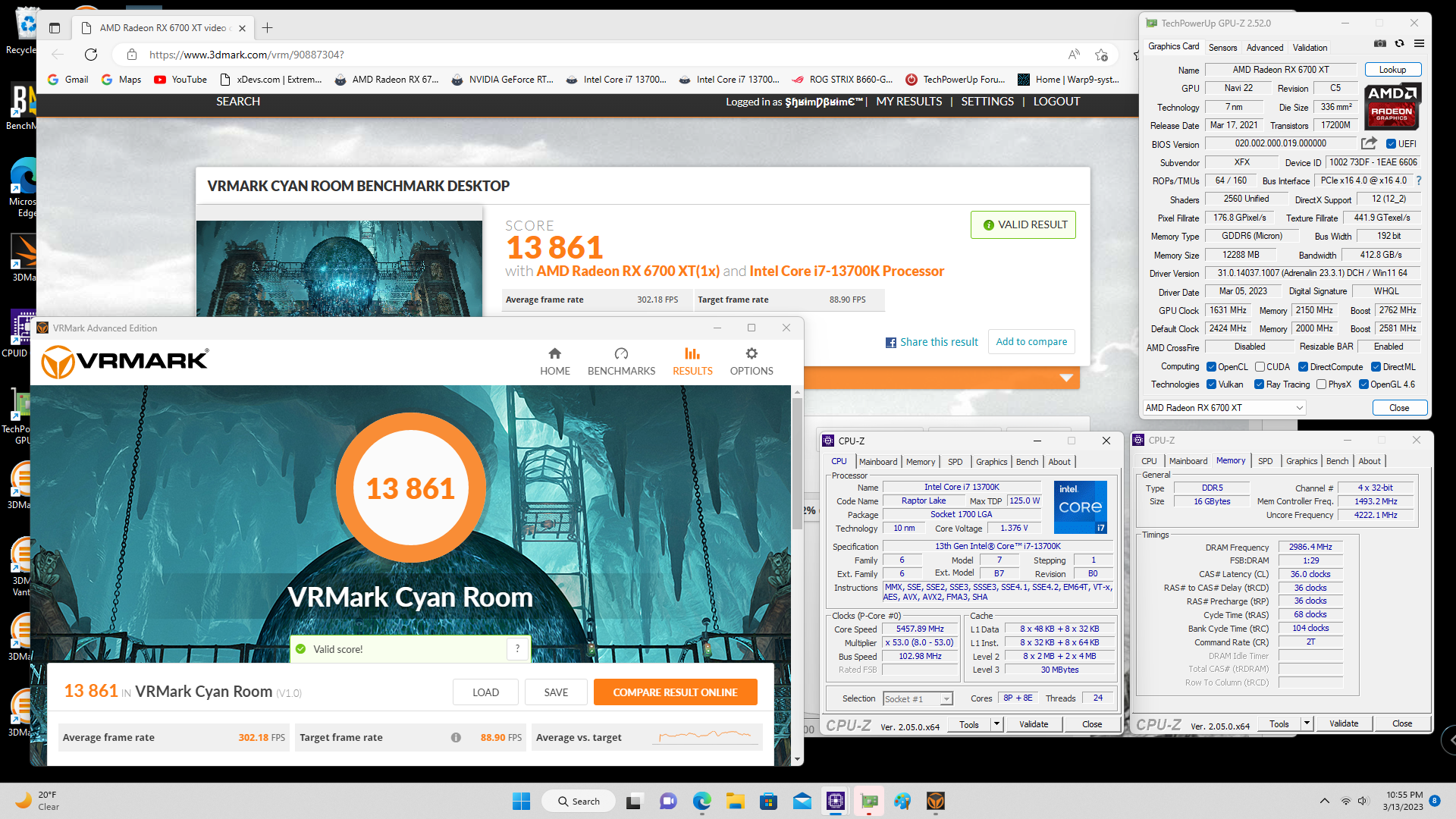Open VRMark OPTIONS gear icon
This screenshot has height=819, width=1456.
(x=752, y=353)
